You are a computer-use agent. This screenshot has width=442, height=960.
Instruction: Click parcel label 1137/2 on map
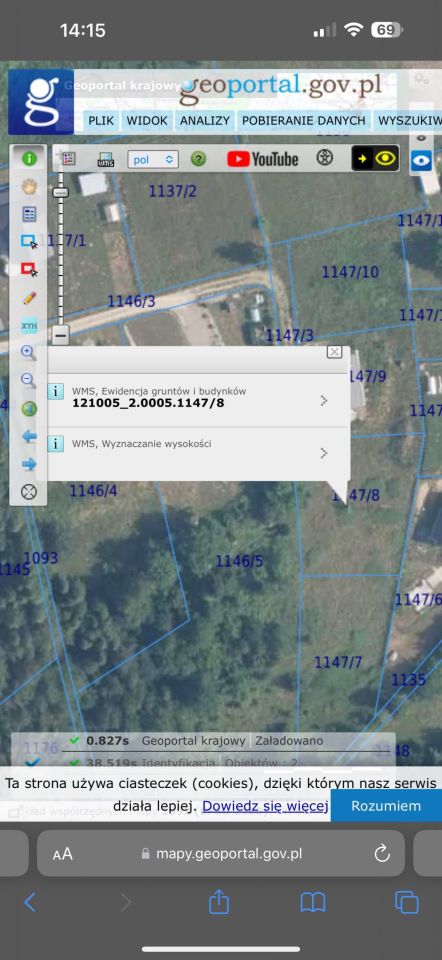pos(173,192)
